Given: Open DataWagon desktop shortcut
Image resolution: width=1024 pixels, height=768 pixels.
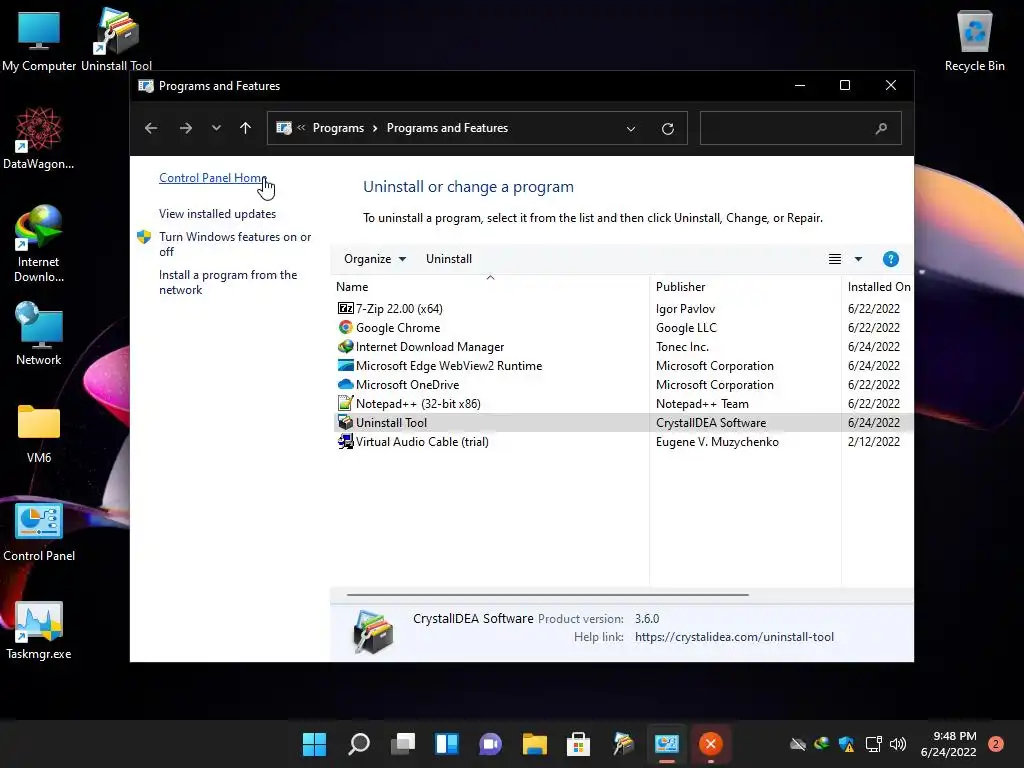Looking at the screenshot, I should click(39, 138).
